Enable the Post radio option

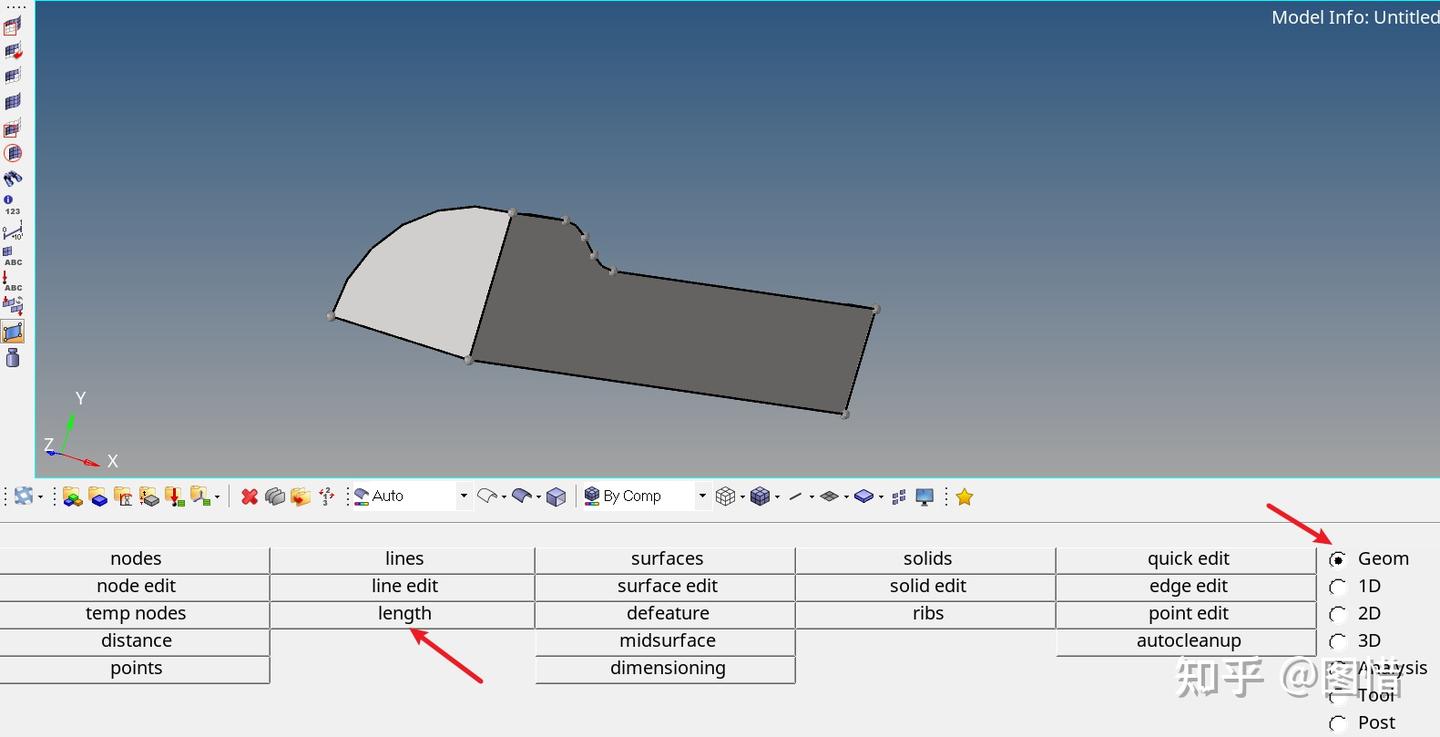click(x=1338, y=722)
